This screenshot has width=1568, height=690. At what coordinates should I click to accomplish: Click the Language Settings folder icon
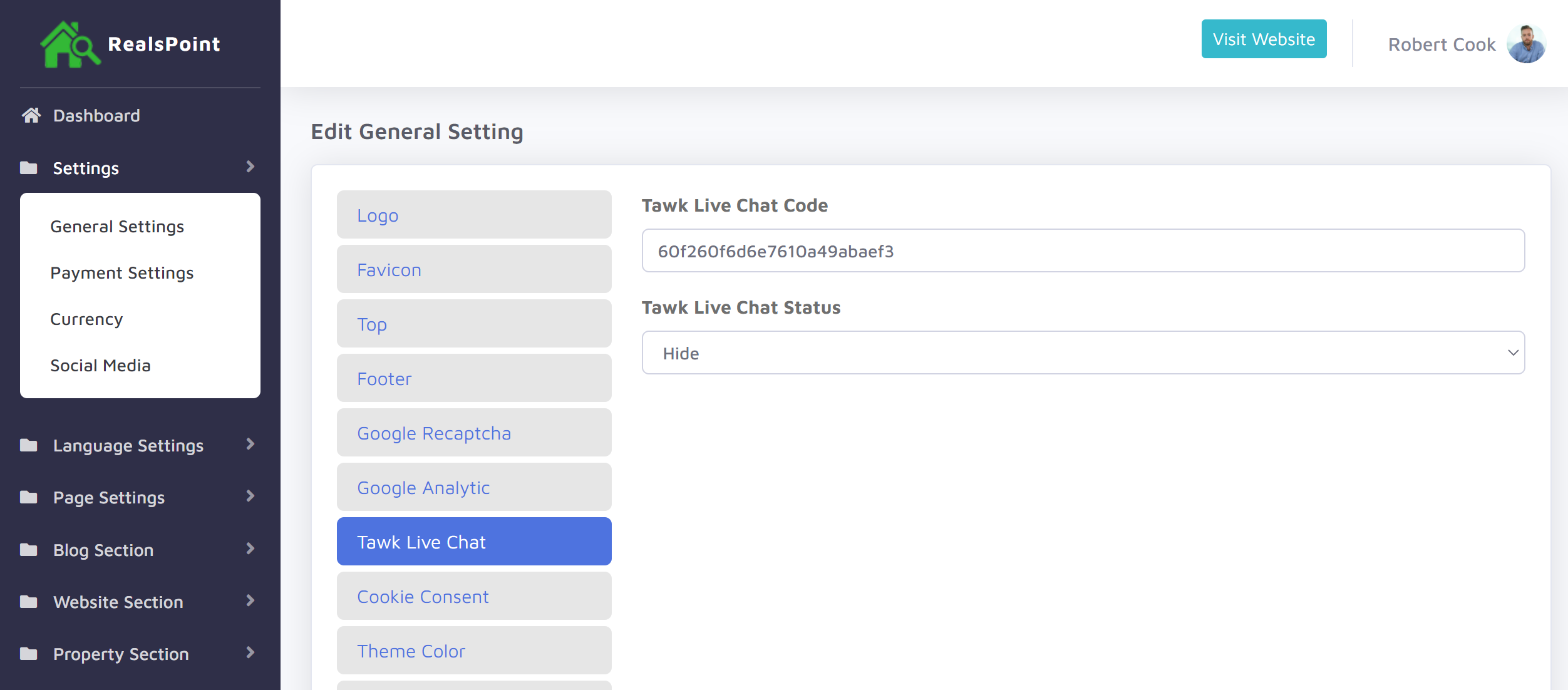click(x=29, y=445)
